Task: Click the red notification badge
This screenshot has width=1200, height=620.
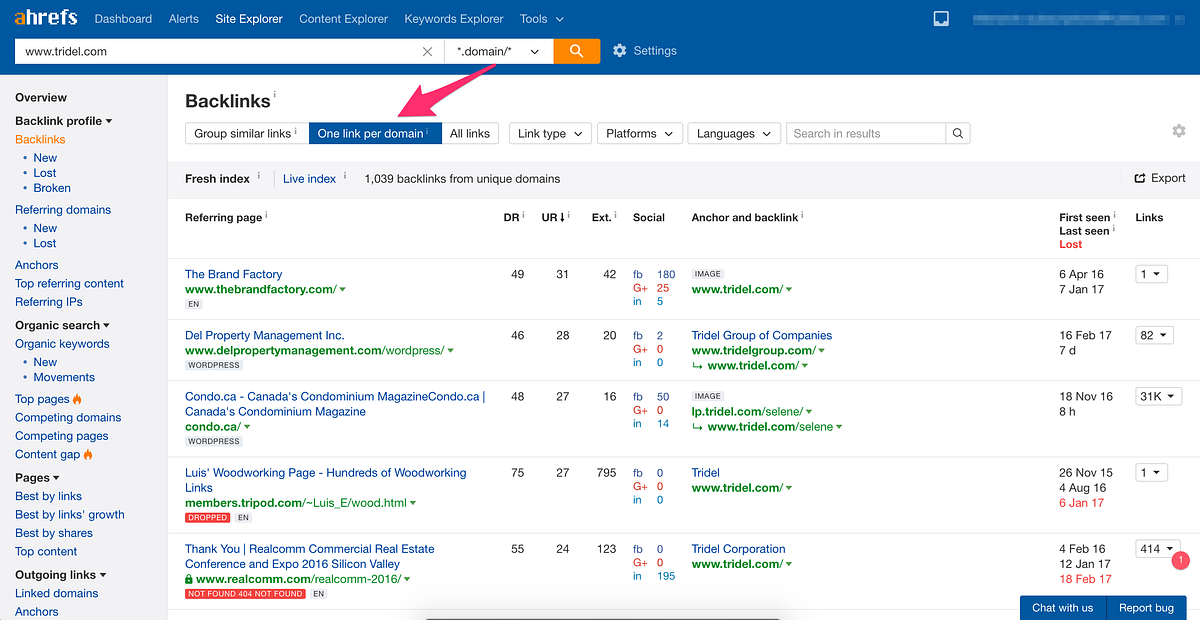Action: 1179,560
